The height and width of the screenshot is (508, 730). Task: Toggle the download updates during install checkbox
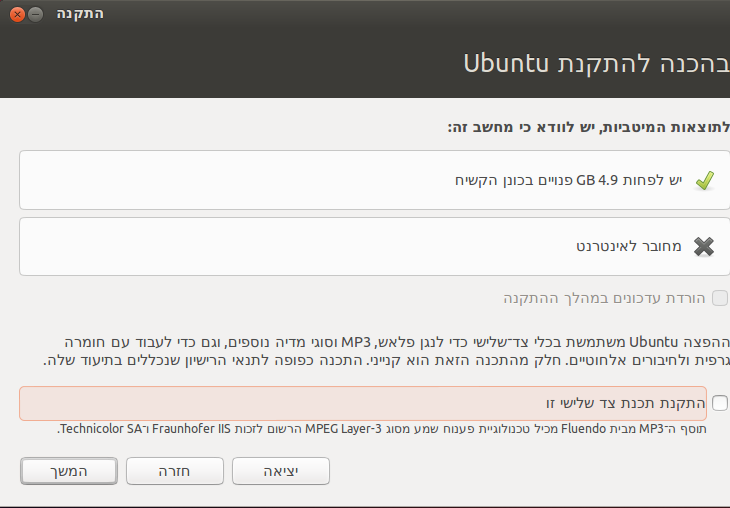719,298
